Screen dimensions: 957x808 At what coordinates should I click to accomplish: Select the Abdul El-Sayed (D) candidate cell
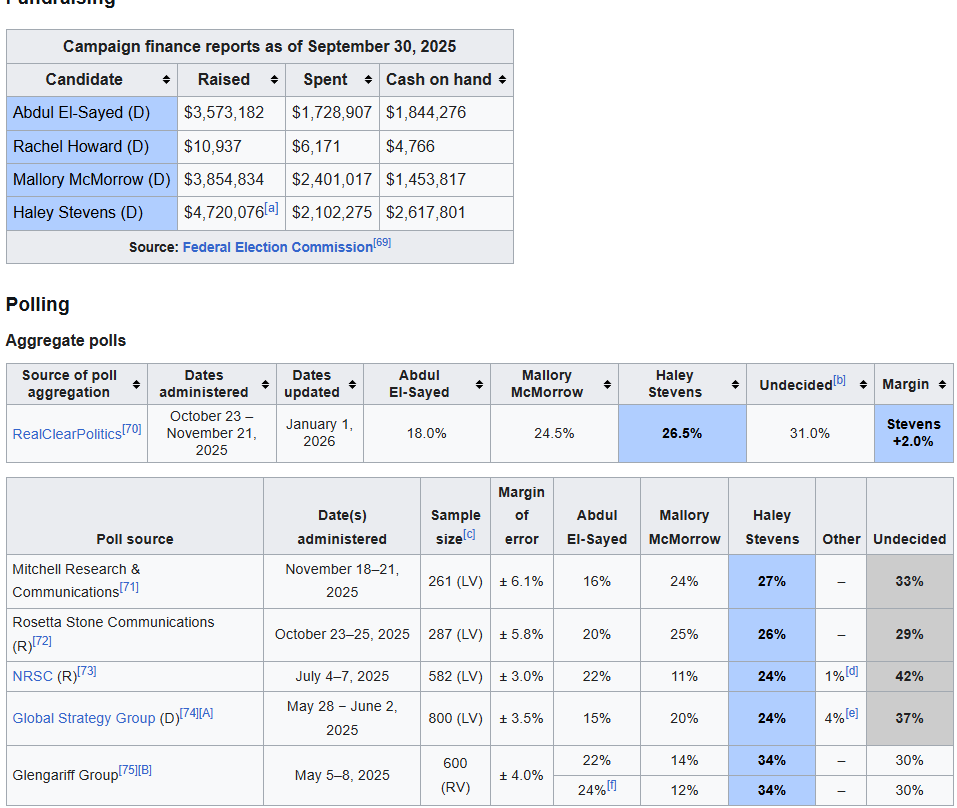(92, 113)
